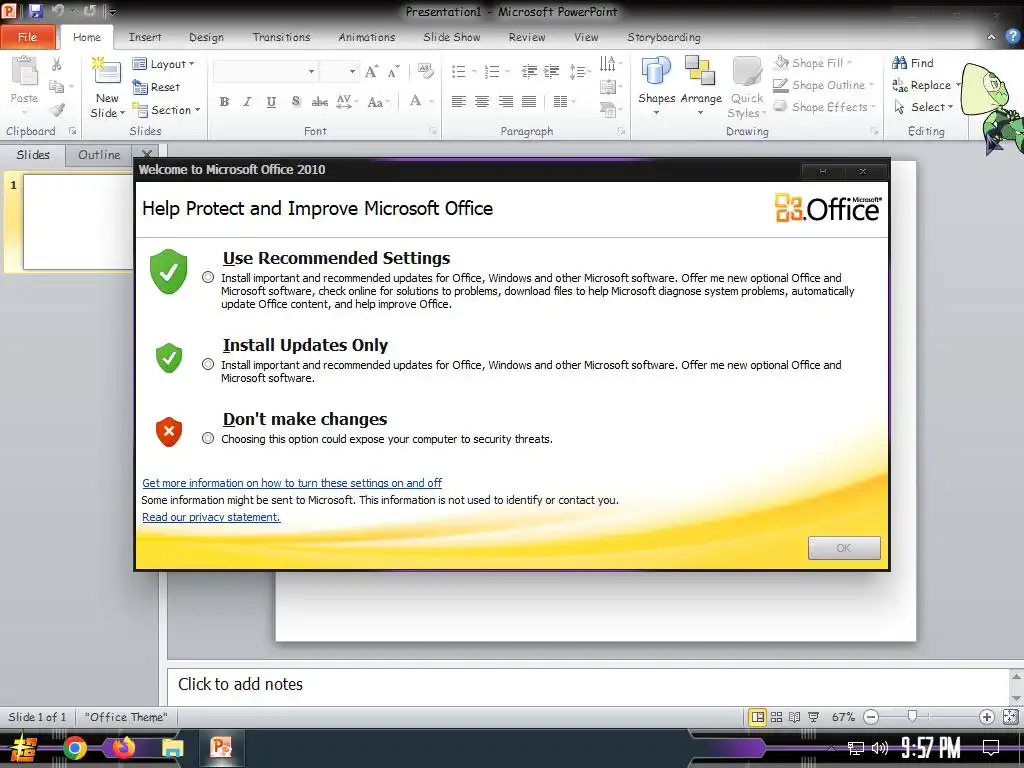This screenshot has width=1024, height=768.
Task: Click slide 1 thumbnail in Slides pane
Action: 78,222
